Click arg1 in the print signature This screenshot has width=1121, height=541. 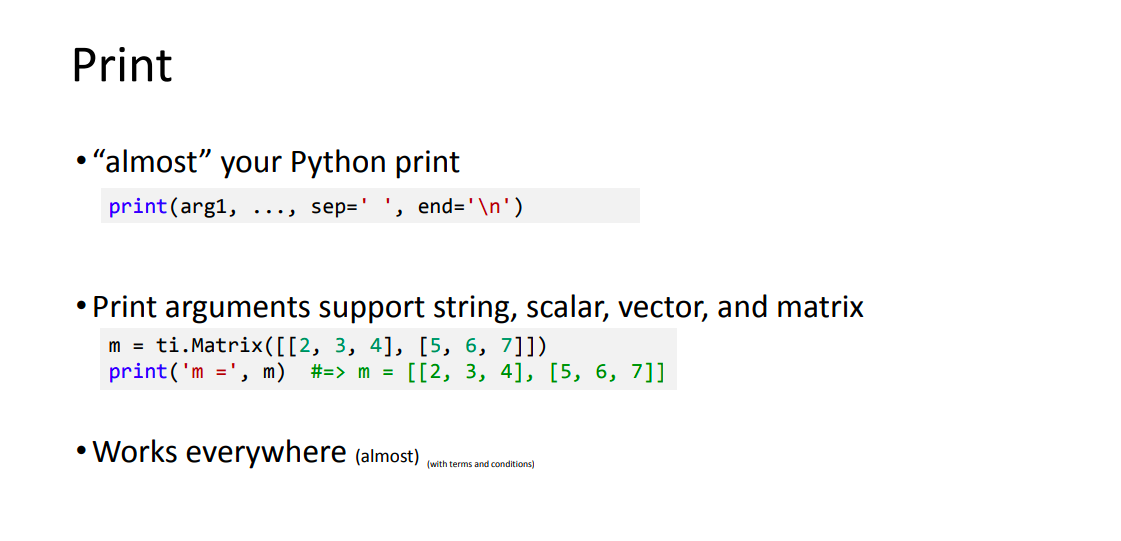[202, 207]
